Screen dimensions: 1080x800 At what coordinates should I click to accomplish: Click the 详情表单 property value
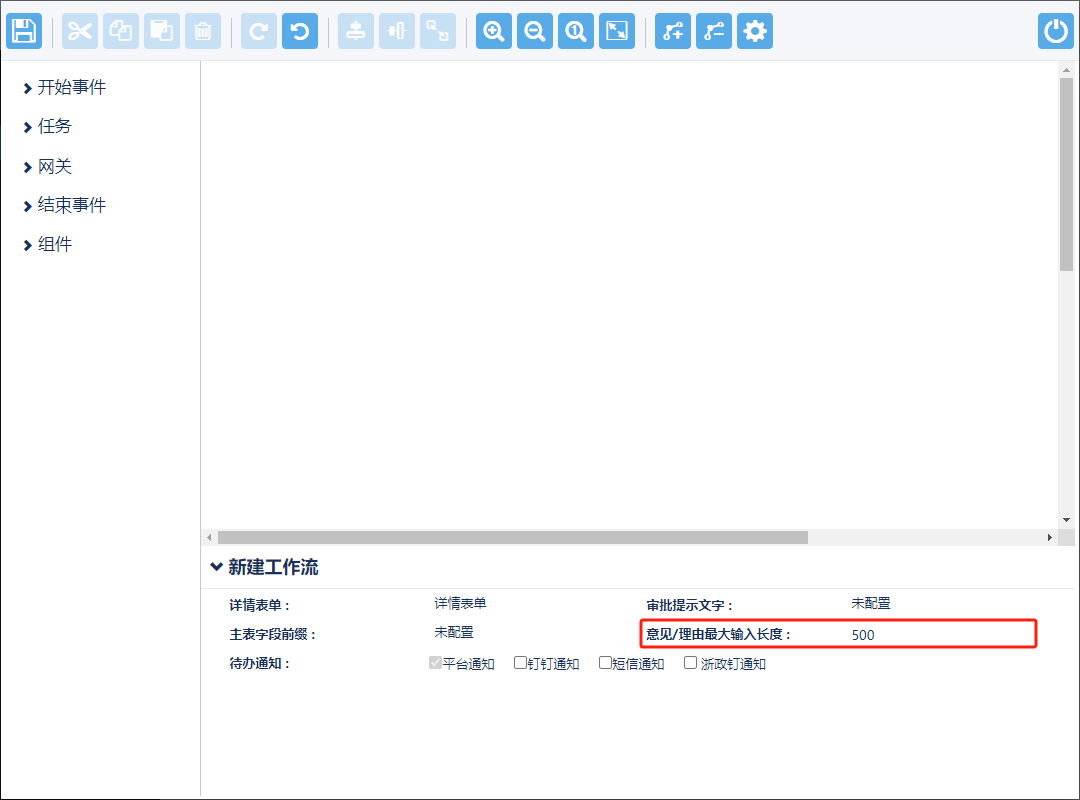click(460, 604)
